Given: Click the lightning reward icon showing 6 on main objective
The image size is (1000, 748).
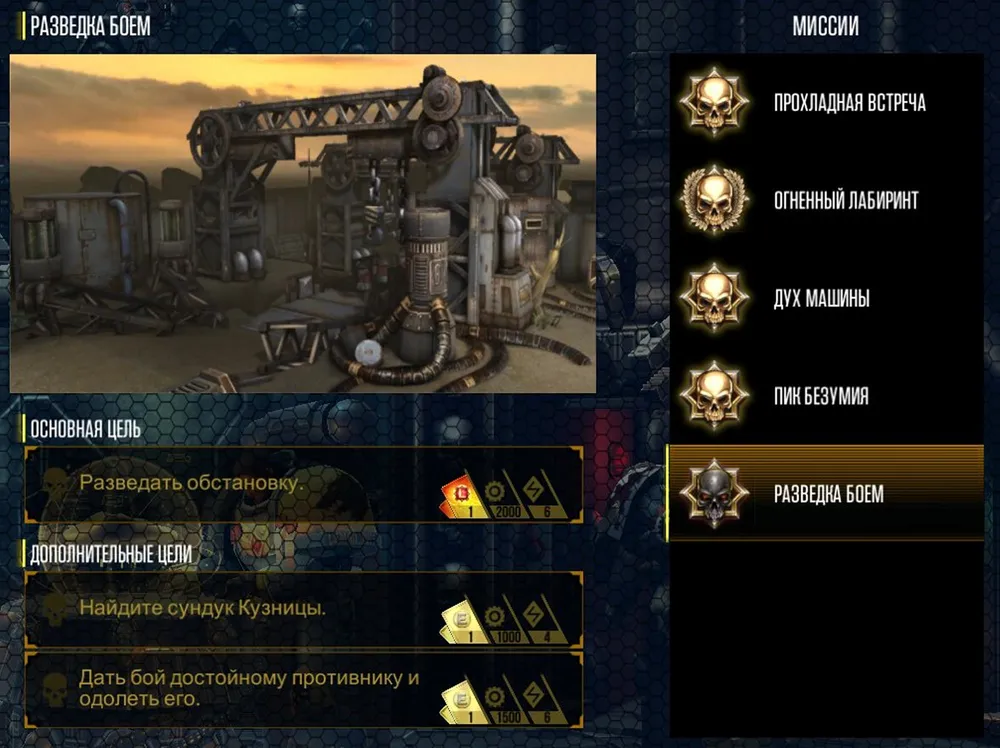Looking at the screenshot, I should [x=541, y=496].
